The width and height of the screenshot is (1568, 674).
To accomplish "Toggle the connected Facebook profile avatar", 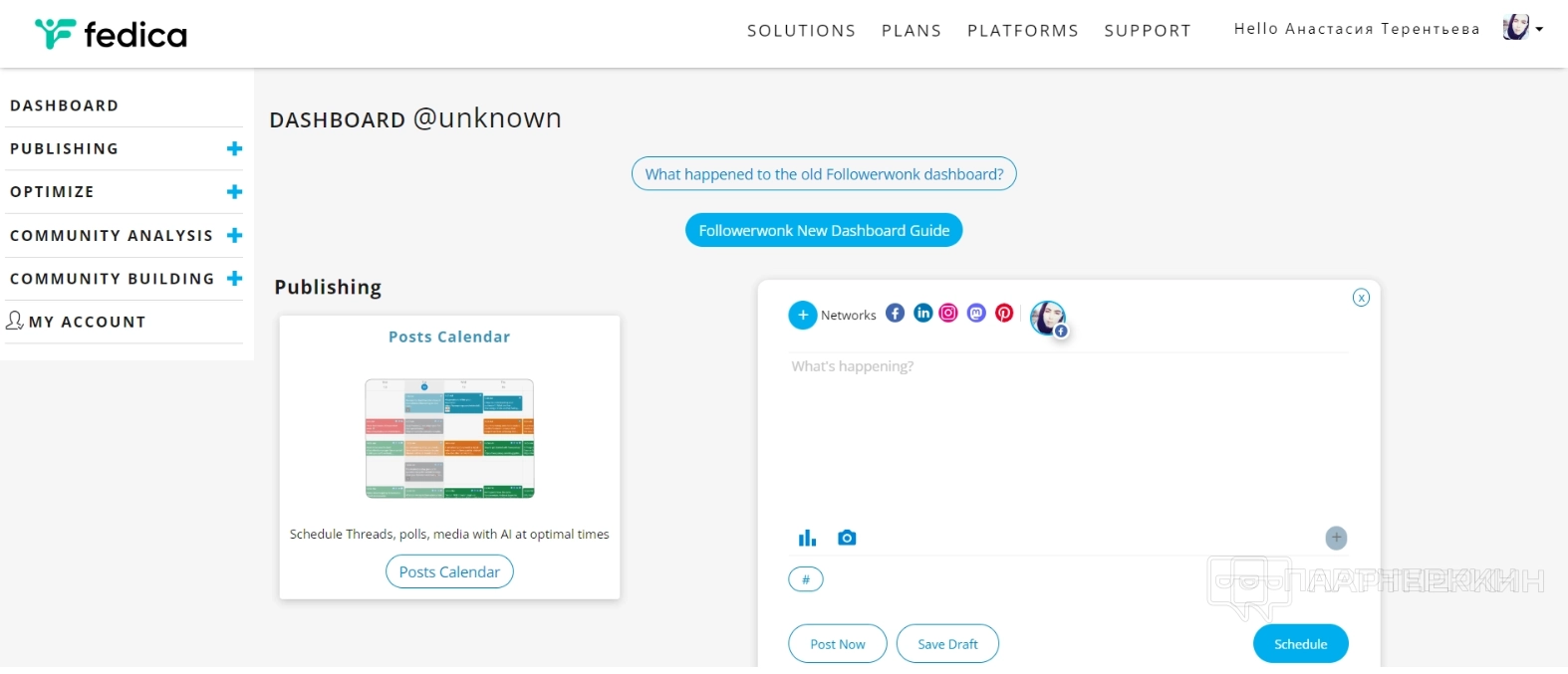I will click(1048, 319).
